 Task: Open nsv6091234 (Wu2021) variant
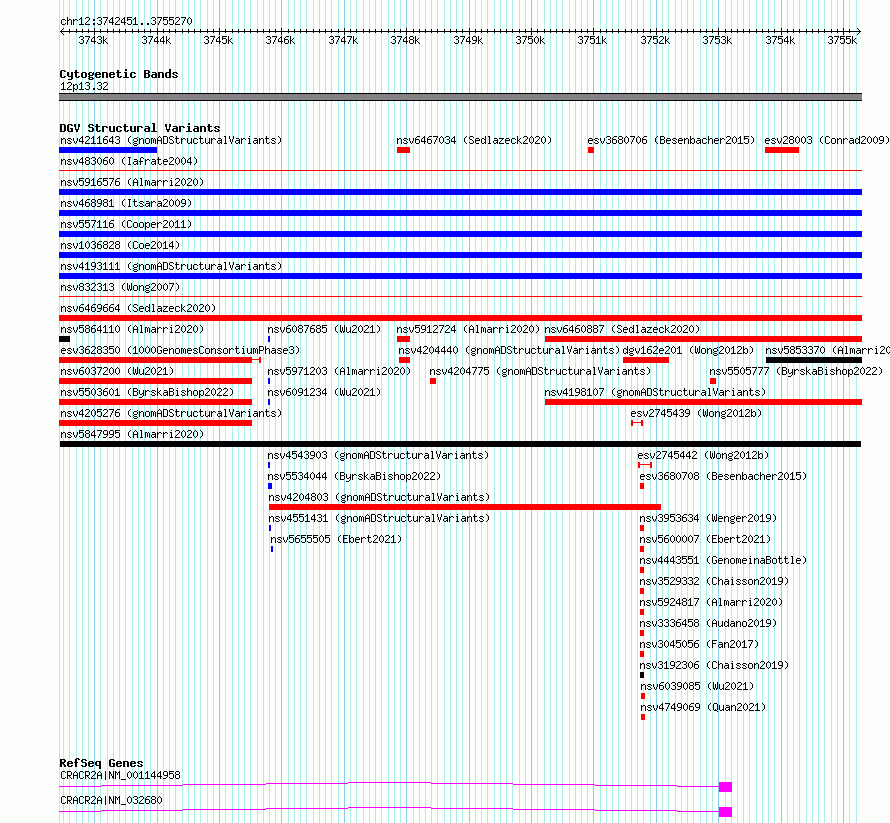[324, 392]
